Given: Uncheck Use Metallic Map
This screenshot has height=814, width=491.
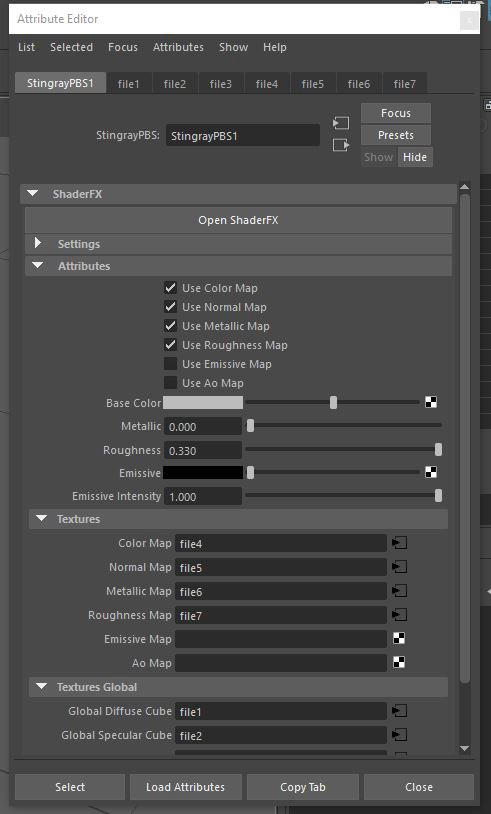Looking at the screenshot, I should tap(170, 326).
